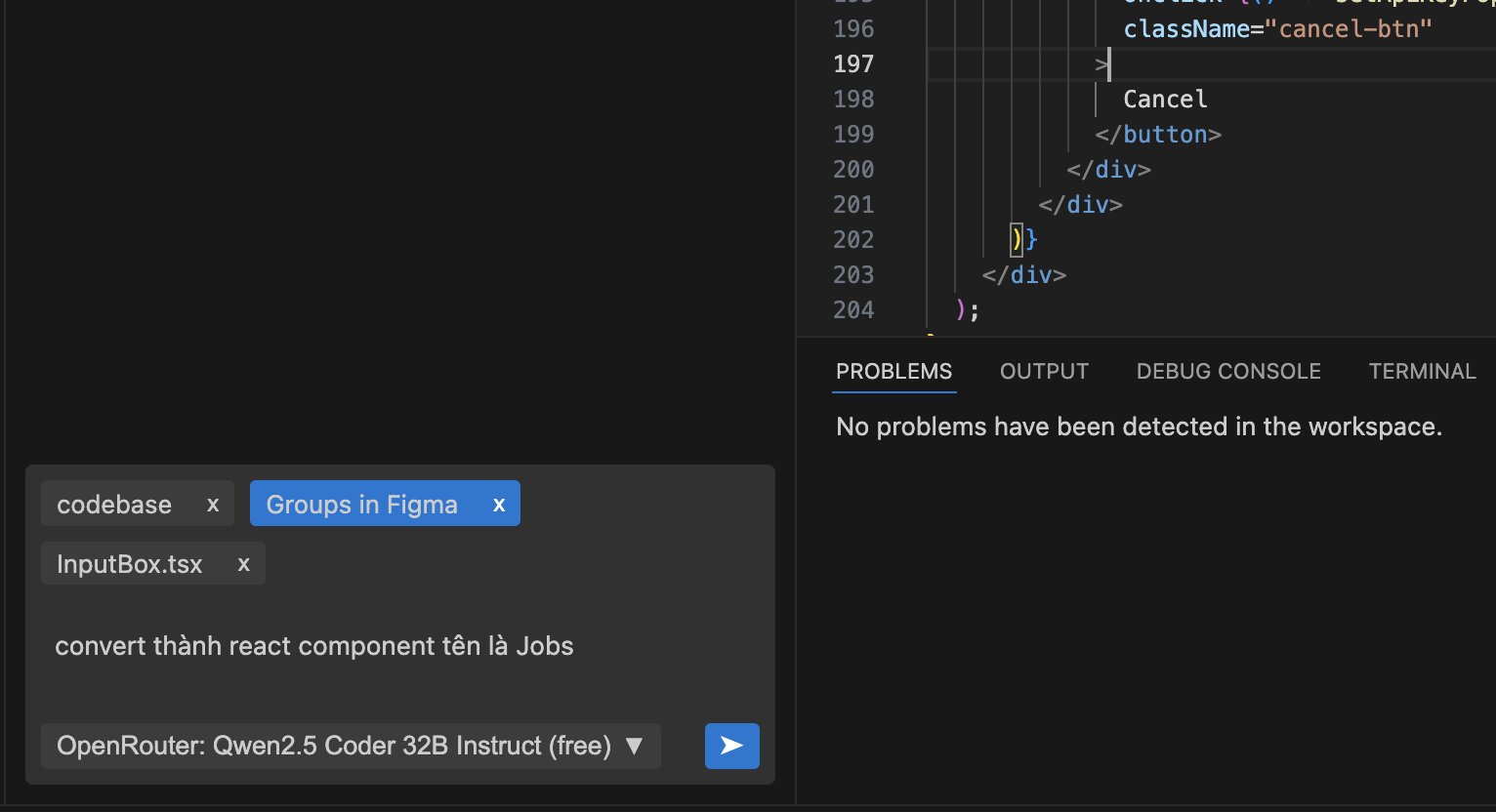
Task: Switch to the PROBLEMS tab
Action: pos(893,372)
